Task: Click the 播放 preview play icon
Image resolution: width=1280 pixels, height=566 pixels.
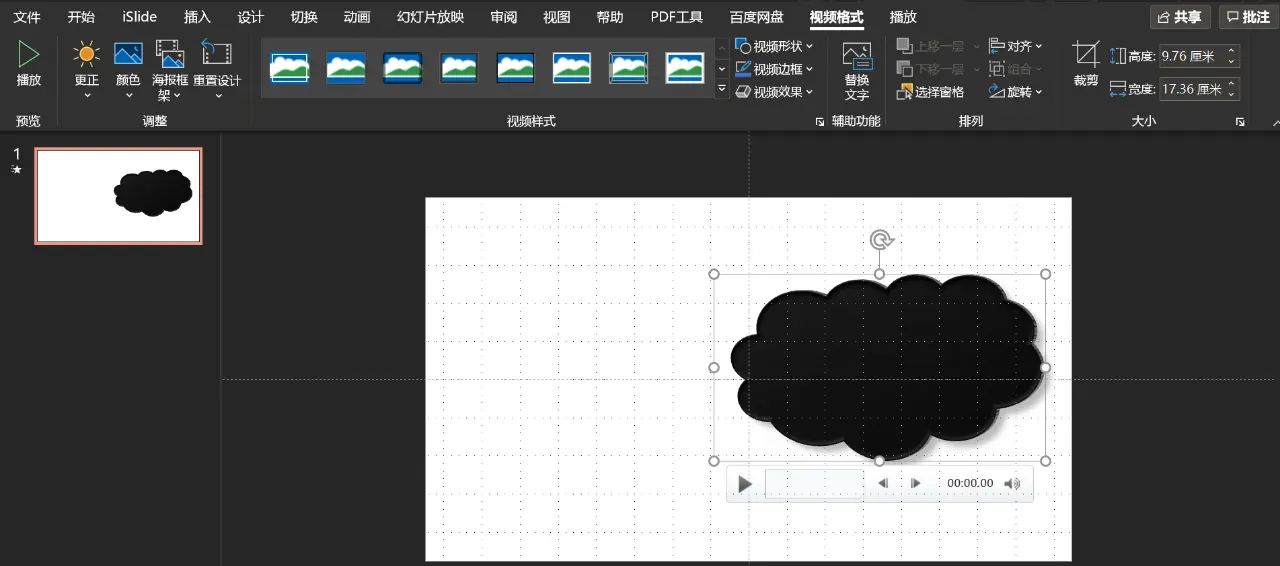Action: tap(29, 56)
